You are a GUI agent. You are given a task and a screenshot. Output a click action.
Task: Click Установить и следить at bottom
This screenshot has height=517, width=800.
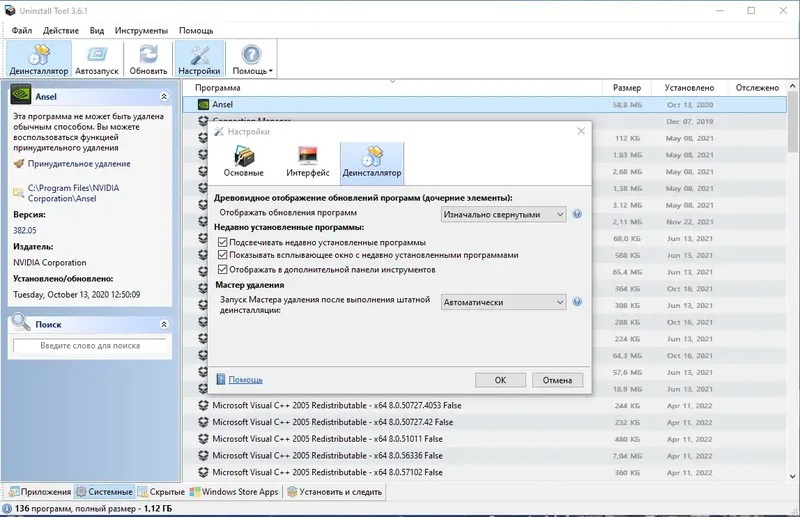pyautogui.click(x=334, y=492)
